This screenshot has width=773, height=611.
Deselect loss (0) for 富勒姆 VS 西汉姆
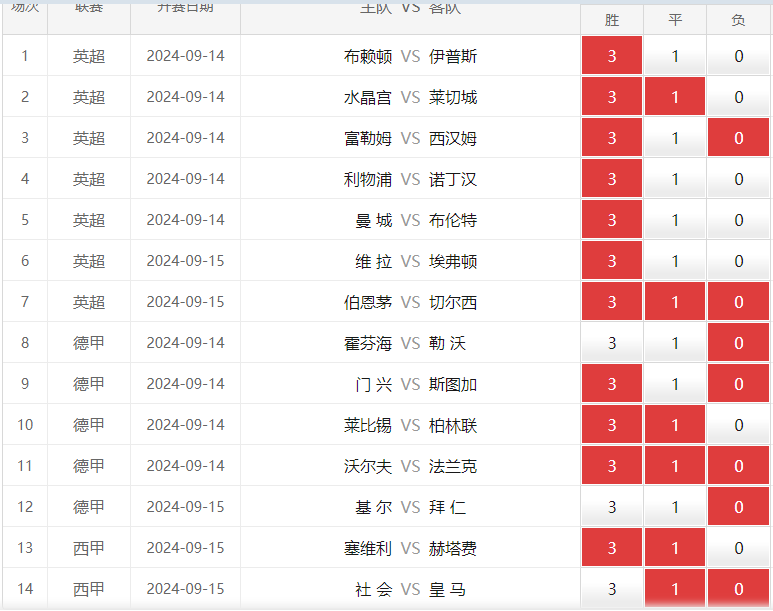(738, 137)
